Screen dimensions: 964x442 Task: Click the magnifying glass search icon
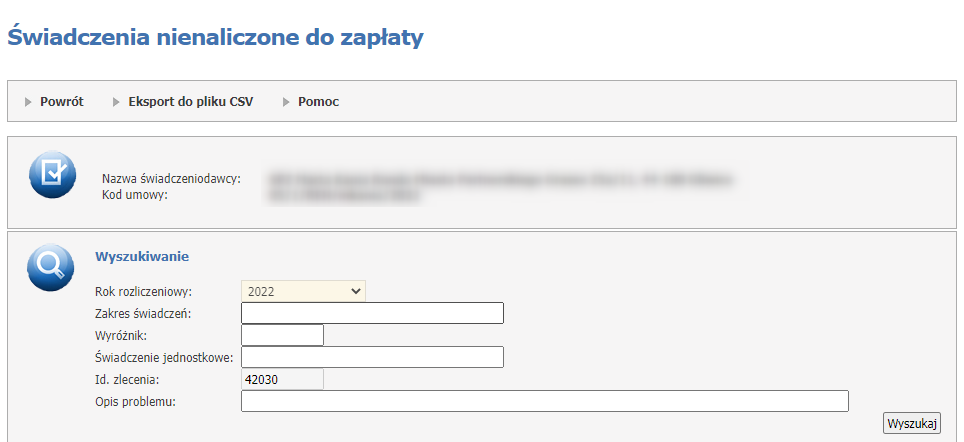click(x=50, y=267)
